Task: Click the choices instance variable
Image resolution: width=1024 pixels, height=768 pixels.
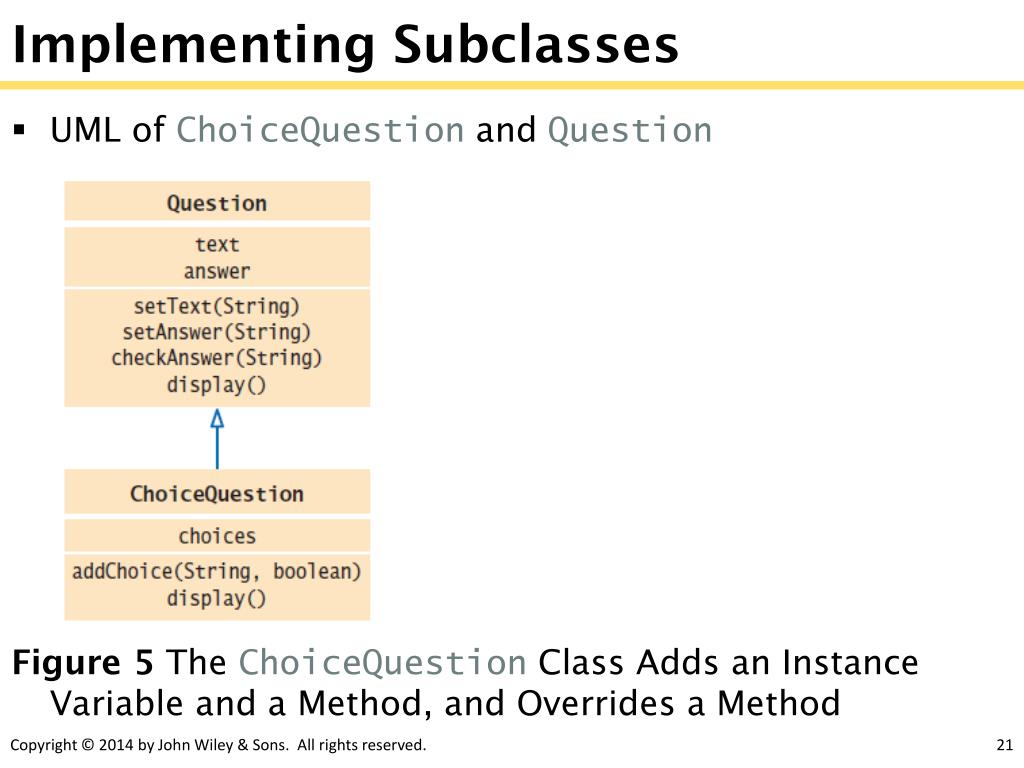Action: tap(217, 536)
